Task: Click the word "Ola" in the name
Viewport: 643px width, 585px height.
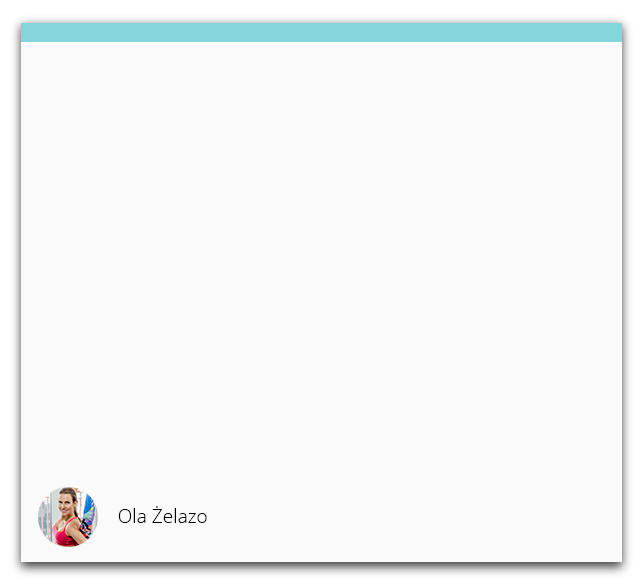Action: (132, 517)
